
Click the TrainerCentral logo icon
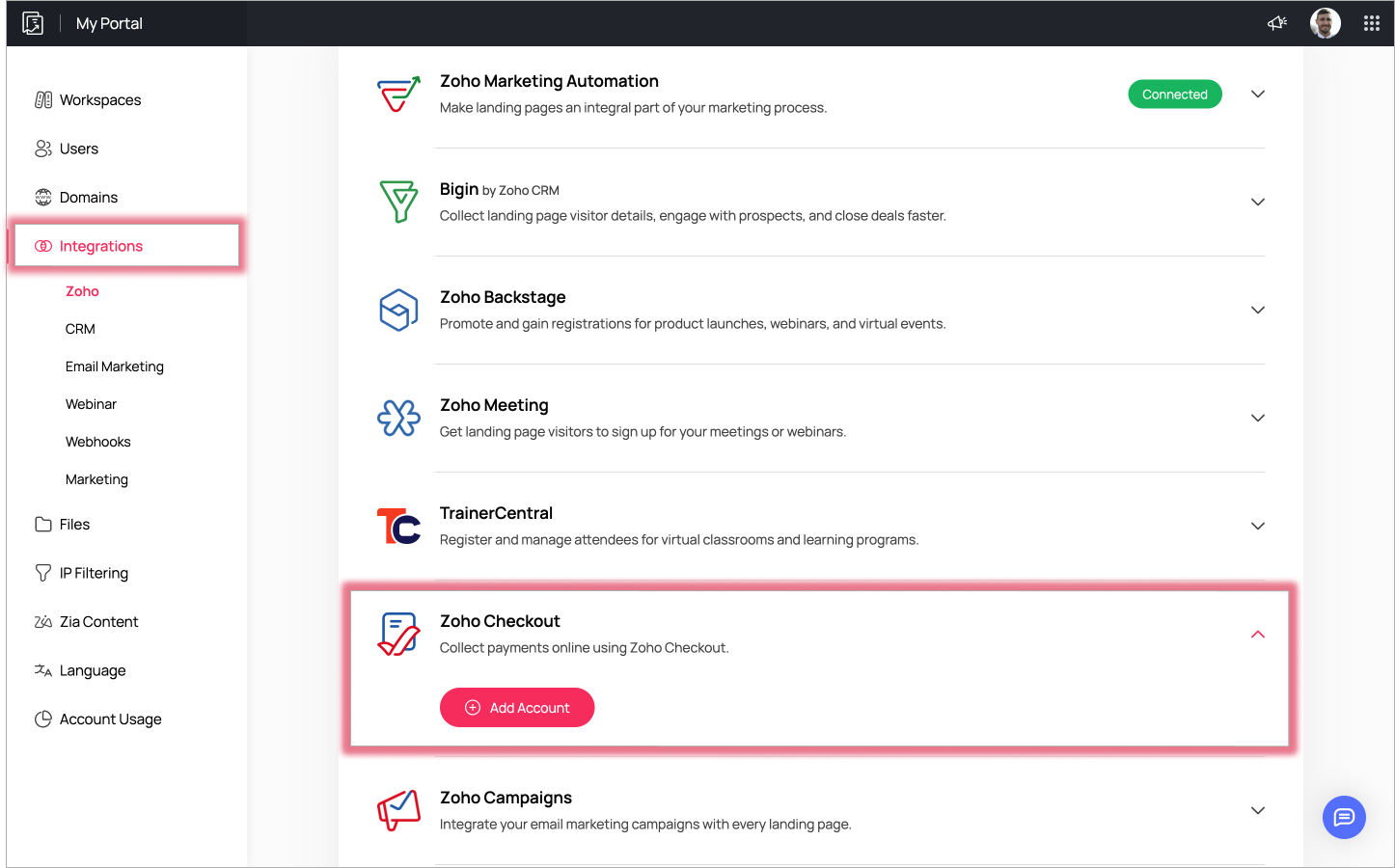[x=398, y=526]
